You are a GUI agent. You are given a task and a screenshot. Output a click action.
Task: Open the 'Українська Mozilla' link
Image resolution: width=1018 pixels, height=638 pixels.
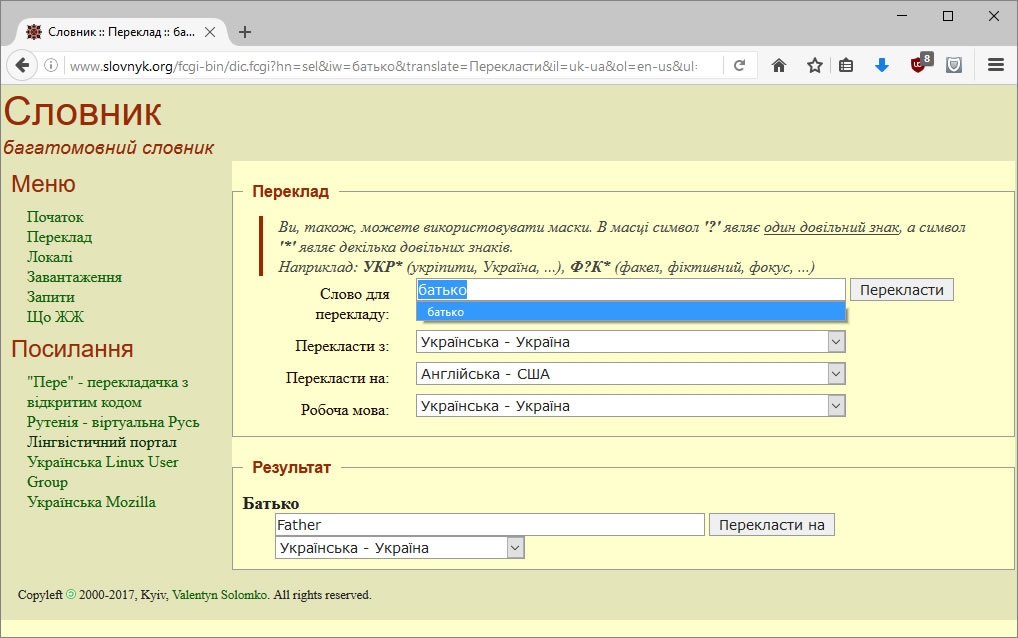point(91,502)
